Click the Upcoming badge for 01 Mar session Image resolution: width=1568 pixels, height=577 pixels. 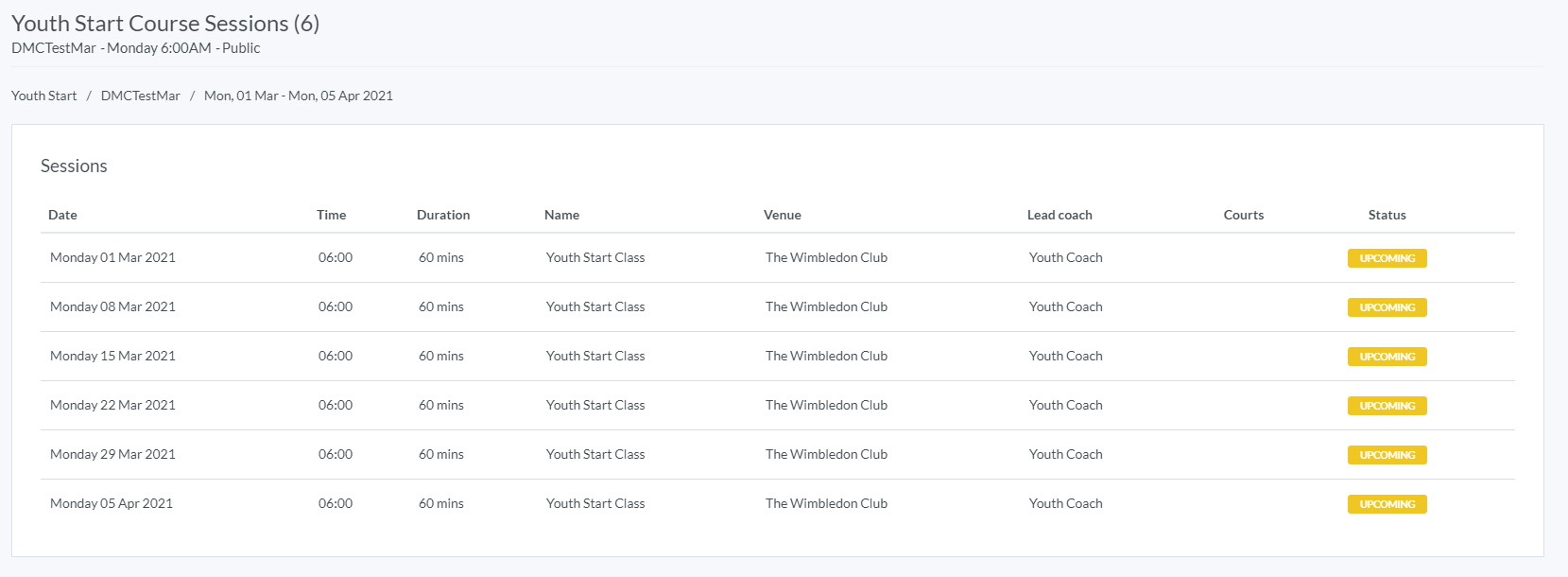coord(1387,258)
